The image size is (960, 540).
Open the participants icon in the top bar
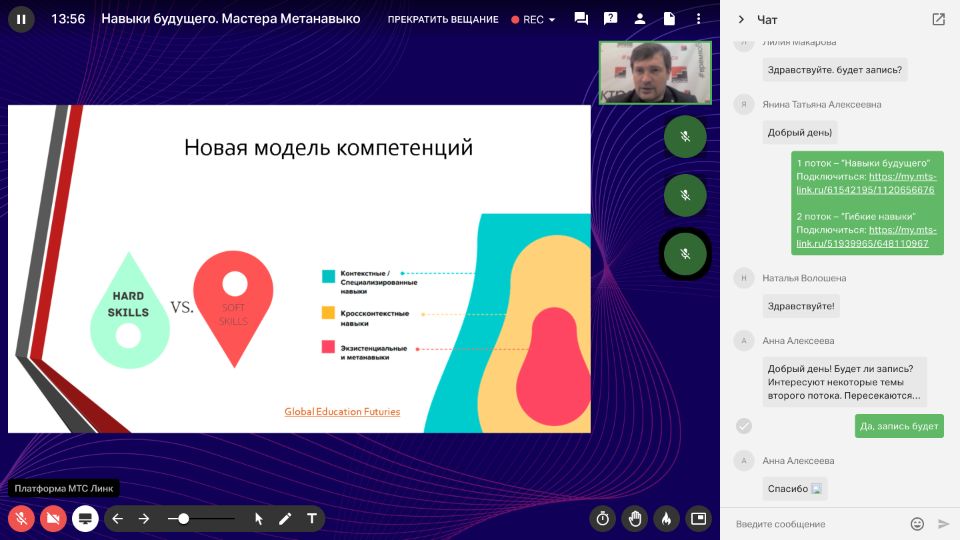(x=640, y=19)
